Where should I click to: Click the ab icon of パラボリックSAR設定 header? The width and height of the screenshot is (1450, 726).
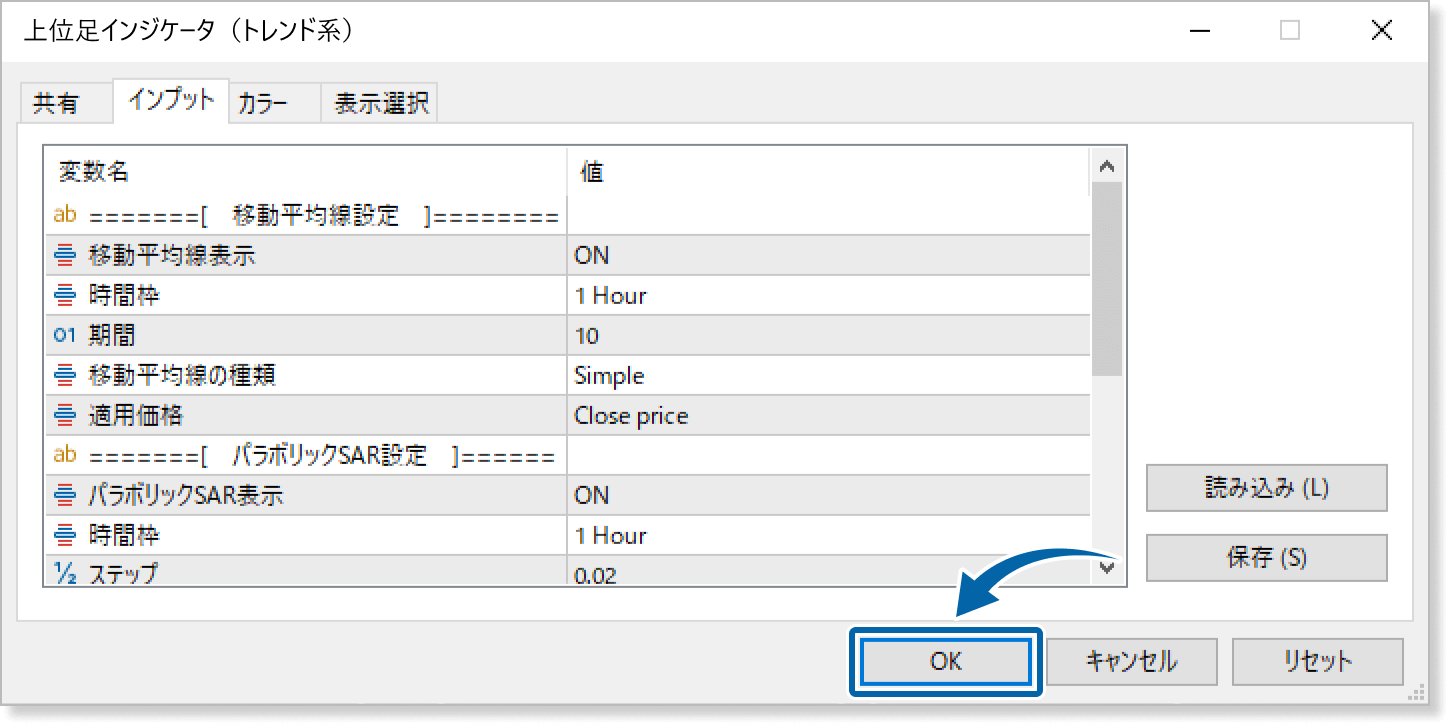(x=65, y=456)
